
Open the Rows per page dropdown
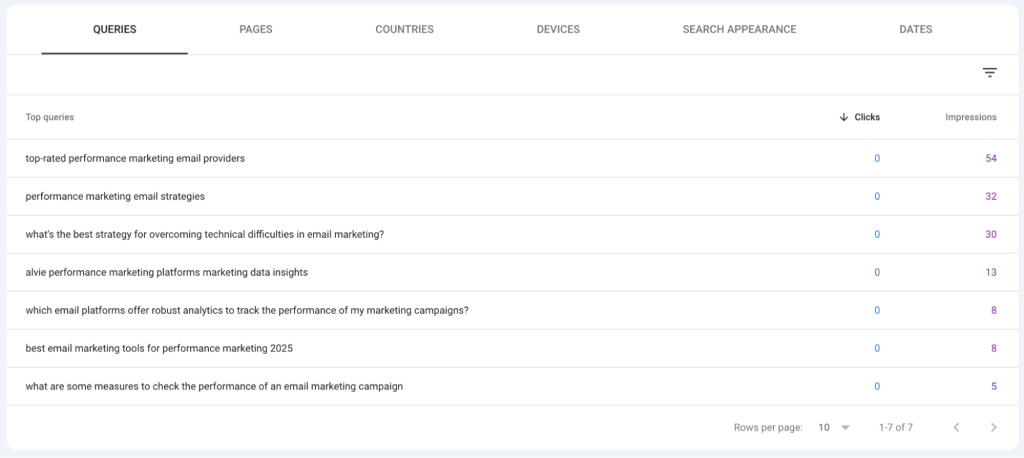pyautogui.click(x=833, y=427)
